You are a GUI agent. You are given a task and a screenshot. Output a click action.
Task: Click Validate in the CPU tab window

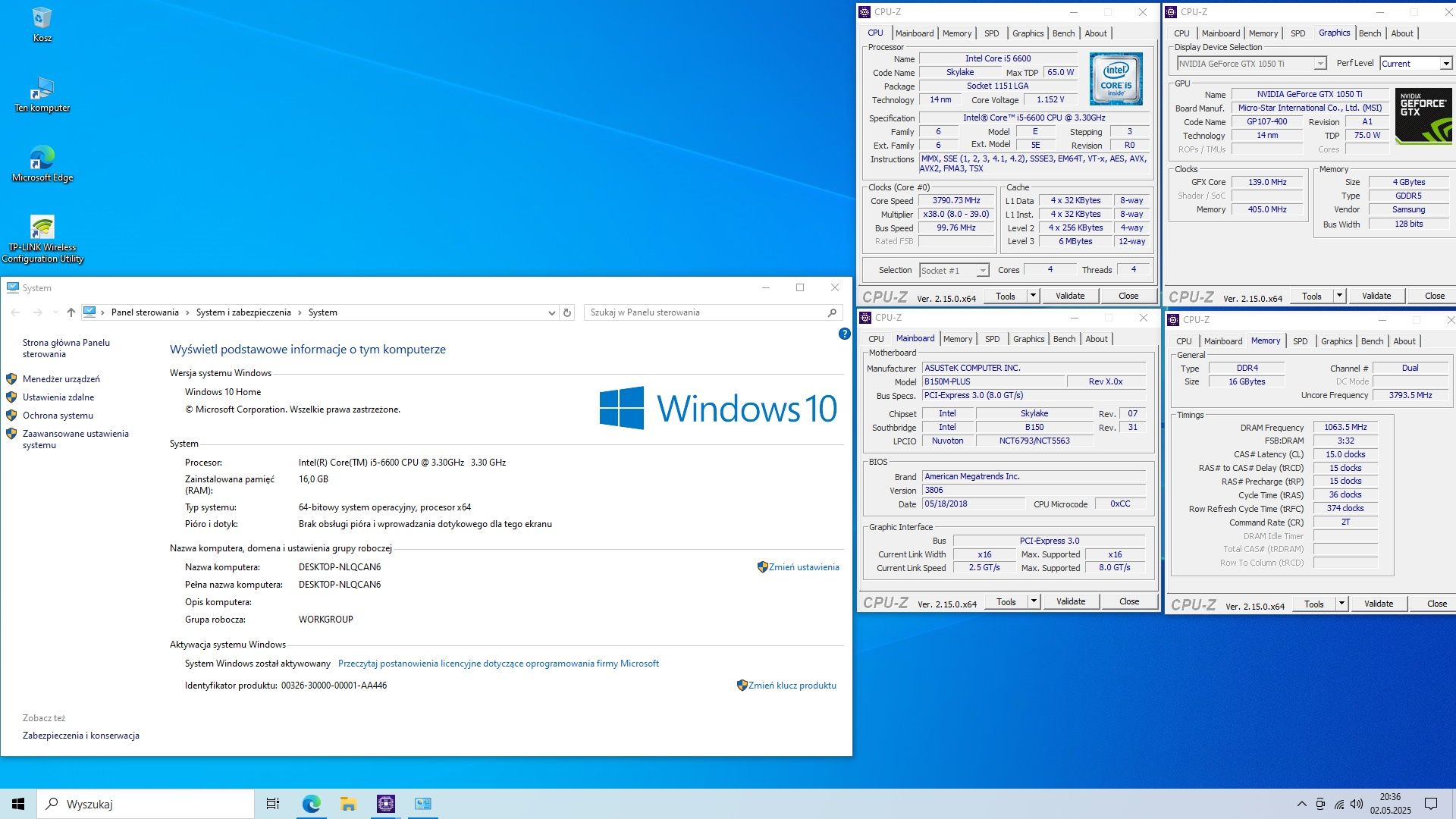[1070, 296]
